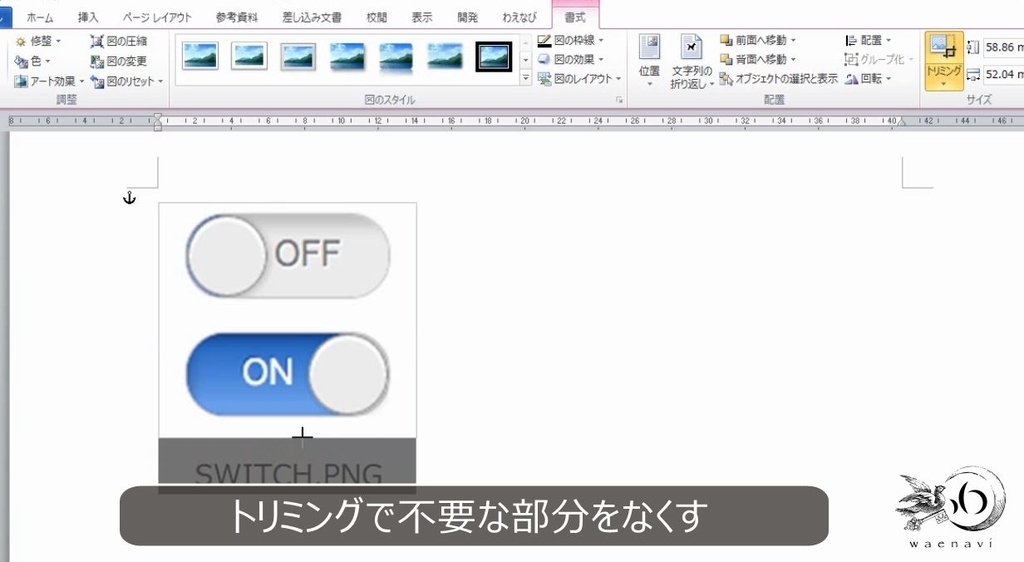Open the 色 color menu

click(x=33, y=61)
